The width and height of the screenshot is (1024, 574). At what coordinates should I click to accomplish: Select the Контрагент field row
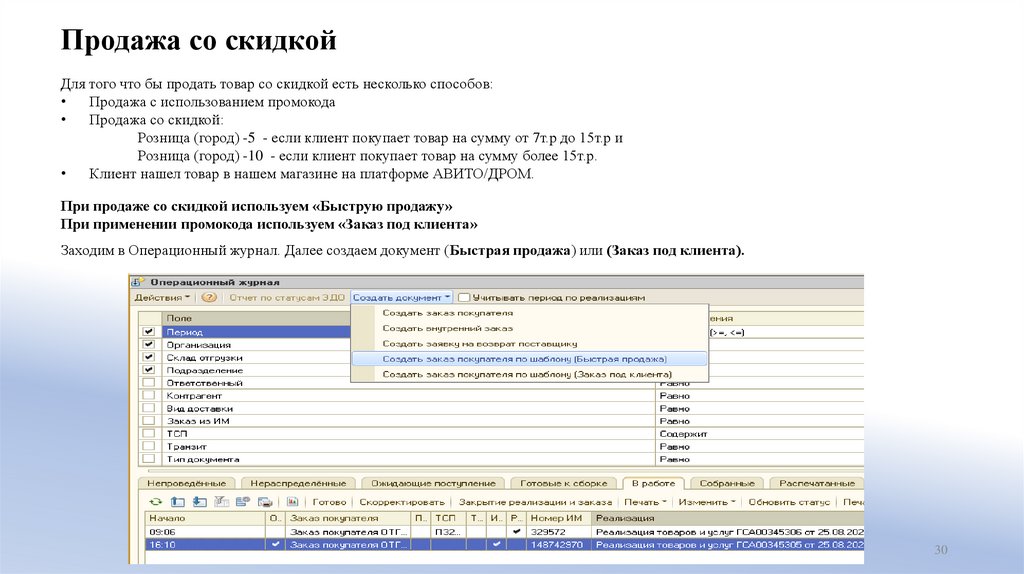coord(408,396)
